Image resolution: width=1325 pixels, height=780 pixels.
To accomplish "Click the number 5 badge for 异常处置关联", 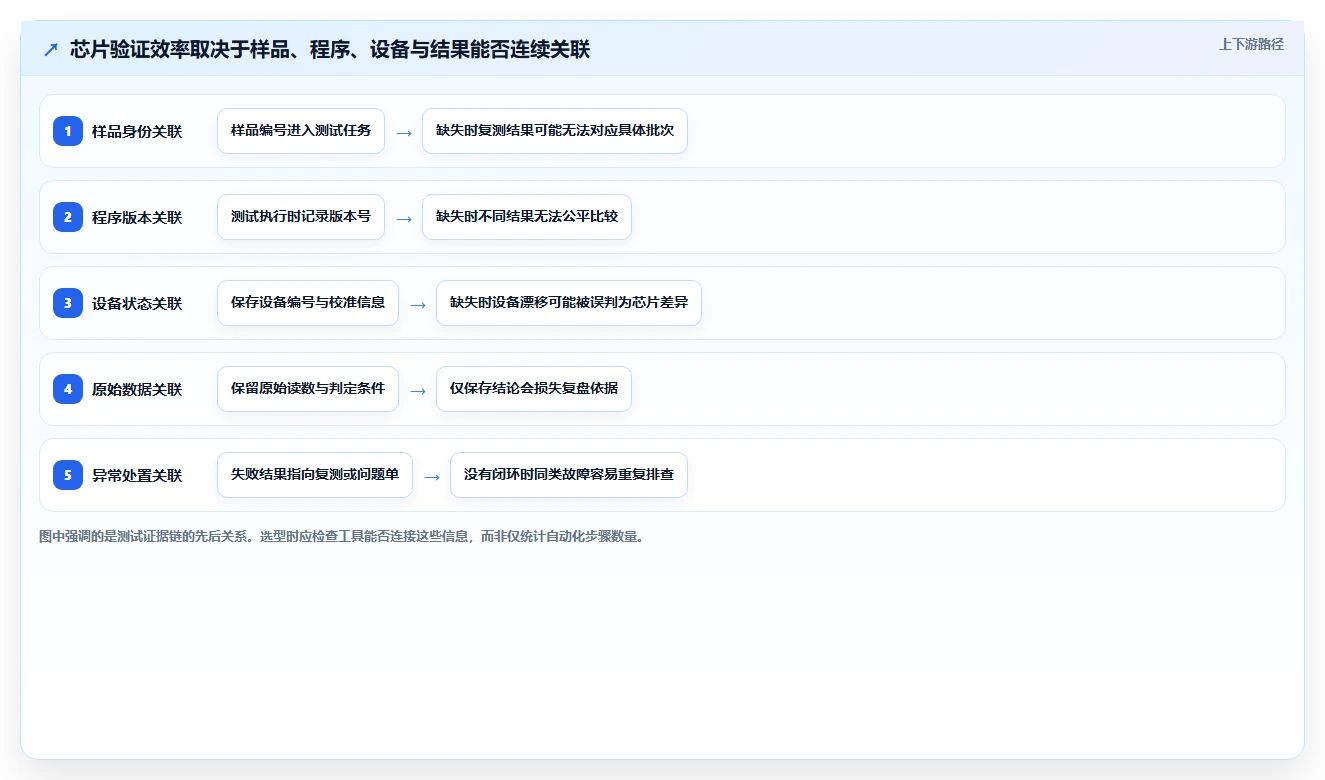I will tap(68, 475).
